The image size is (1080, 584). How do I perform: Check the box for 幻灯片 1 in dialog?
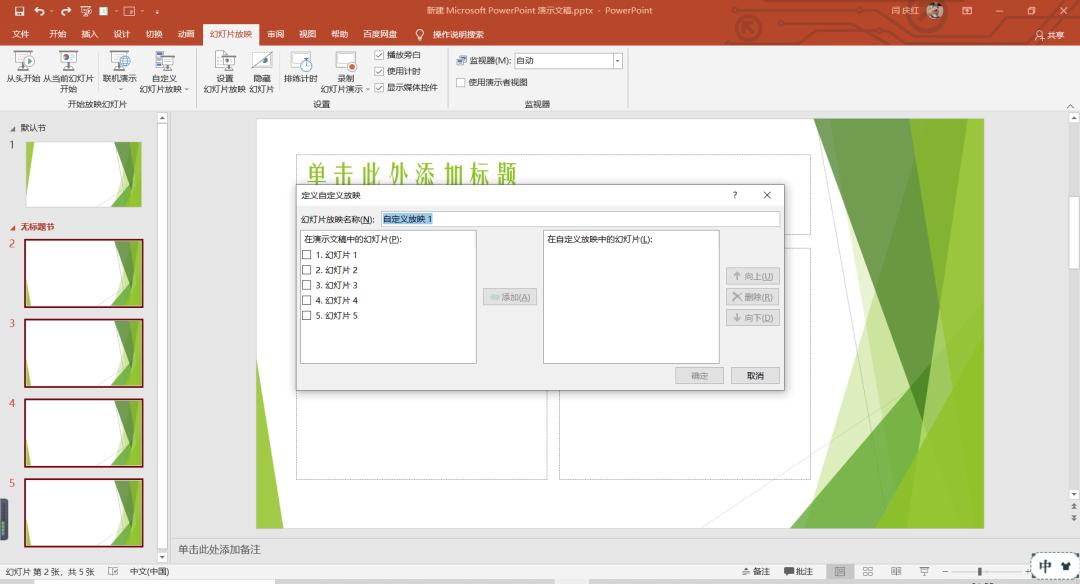pyautogui.click(x=307, y=255)
